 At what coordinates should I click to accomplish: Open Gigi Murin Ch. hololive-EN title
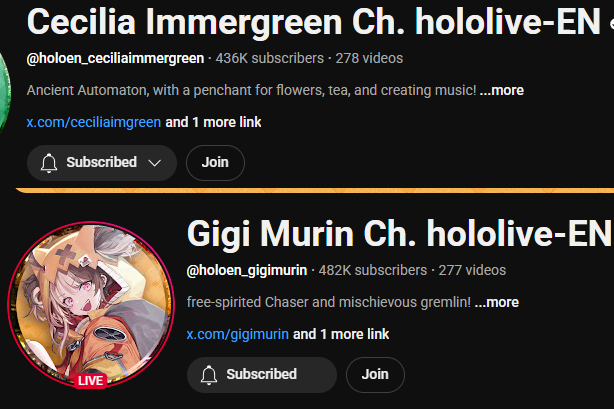(x=399, y=234)
